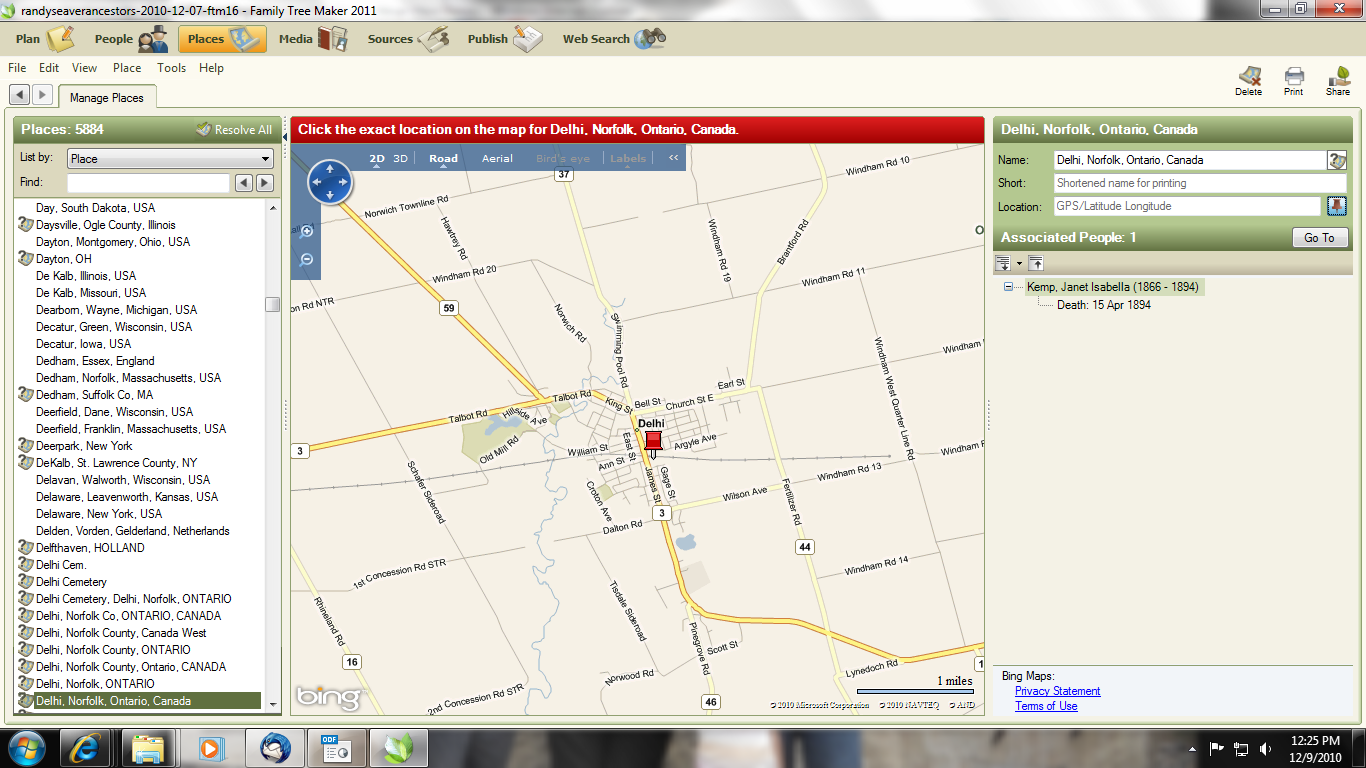Open Windows Media Player from taskbar
The image size is (1366, 768).
[210, 748]
